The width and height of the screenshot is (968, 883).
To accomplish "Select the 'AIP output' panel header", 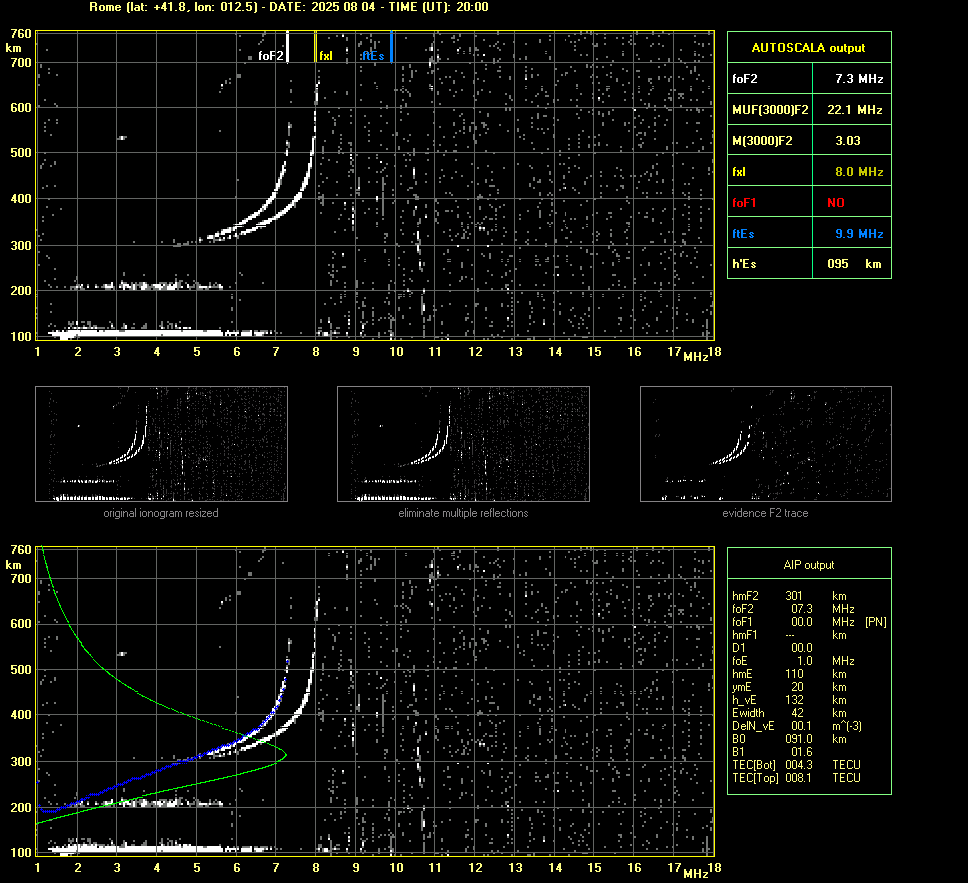I will [x=809, y=564].
